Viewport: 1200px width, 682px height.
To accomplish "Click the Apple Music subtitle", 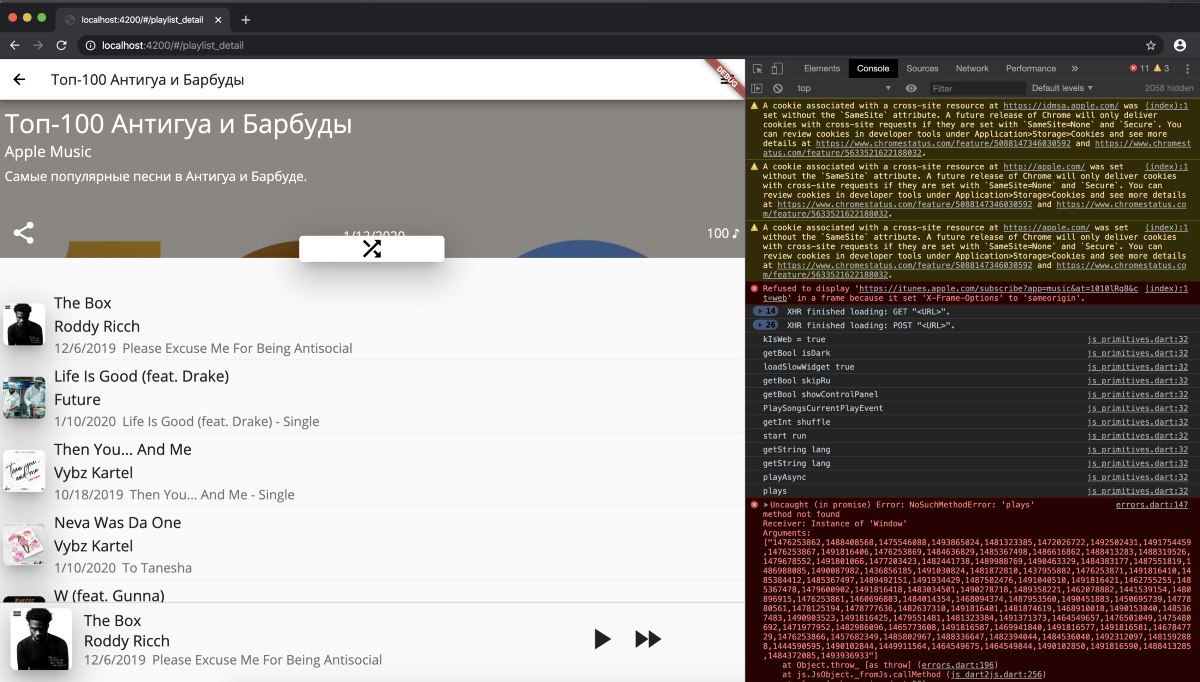I will click(x=48, y=152).
